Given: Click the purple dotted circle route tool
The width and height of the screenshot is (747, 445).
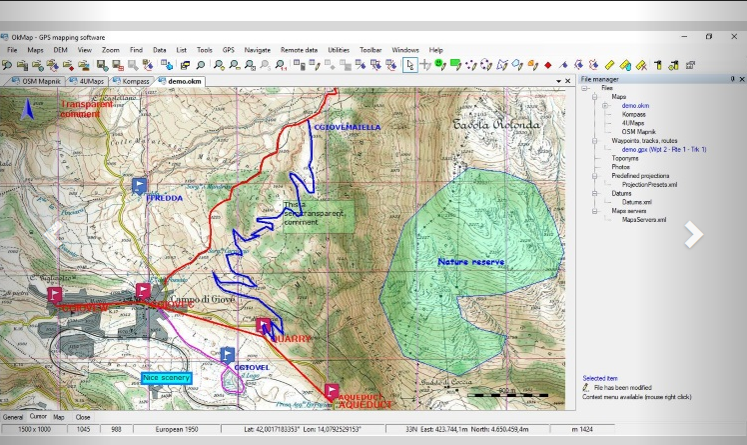Looking at the screenshot, I should tap(486, 65).
